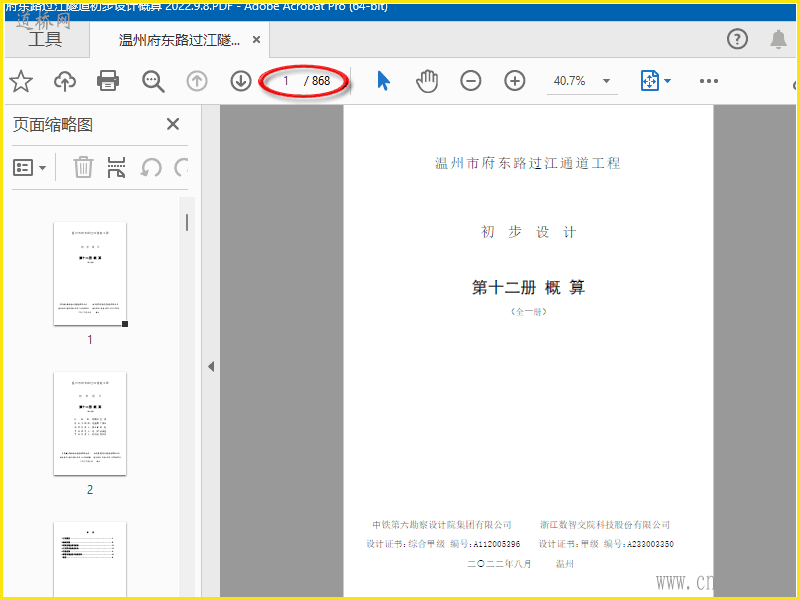Click the 40.7% zoom value field
The image size is (800, 600).
(569, 81)
